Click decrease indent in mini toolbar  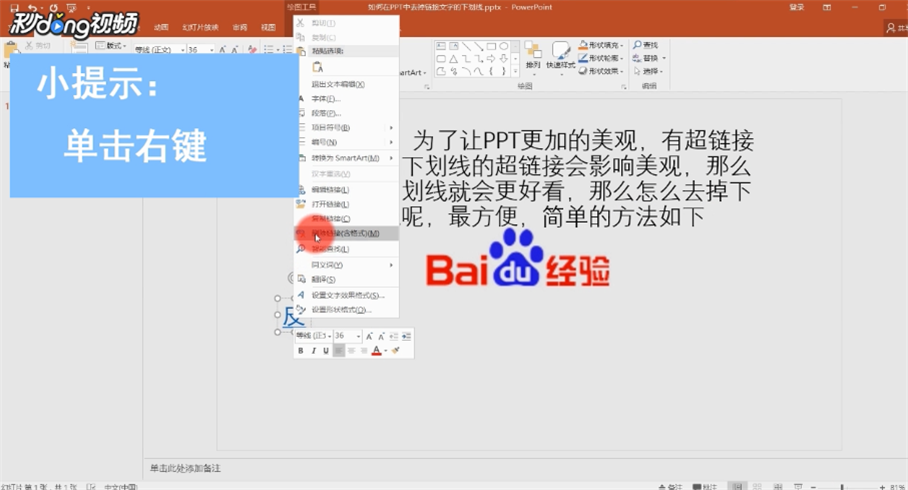(394, 336)
